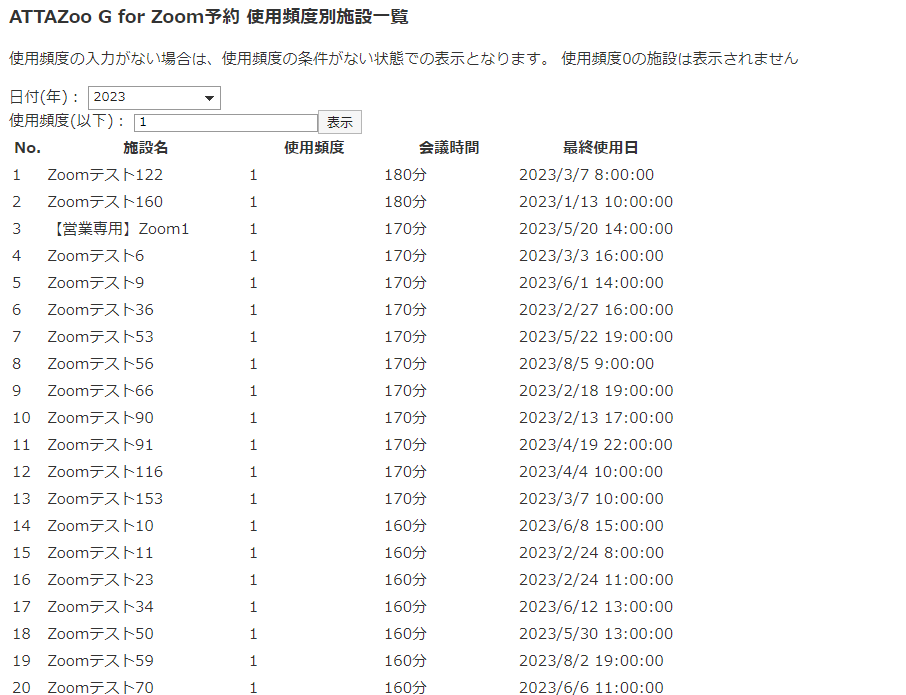Select the Zoomテスト116 facility name
906x695 pixels.
tap(105, 472)
